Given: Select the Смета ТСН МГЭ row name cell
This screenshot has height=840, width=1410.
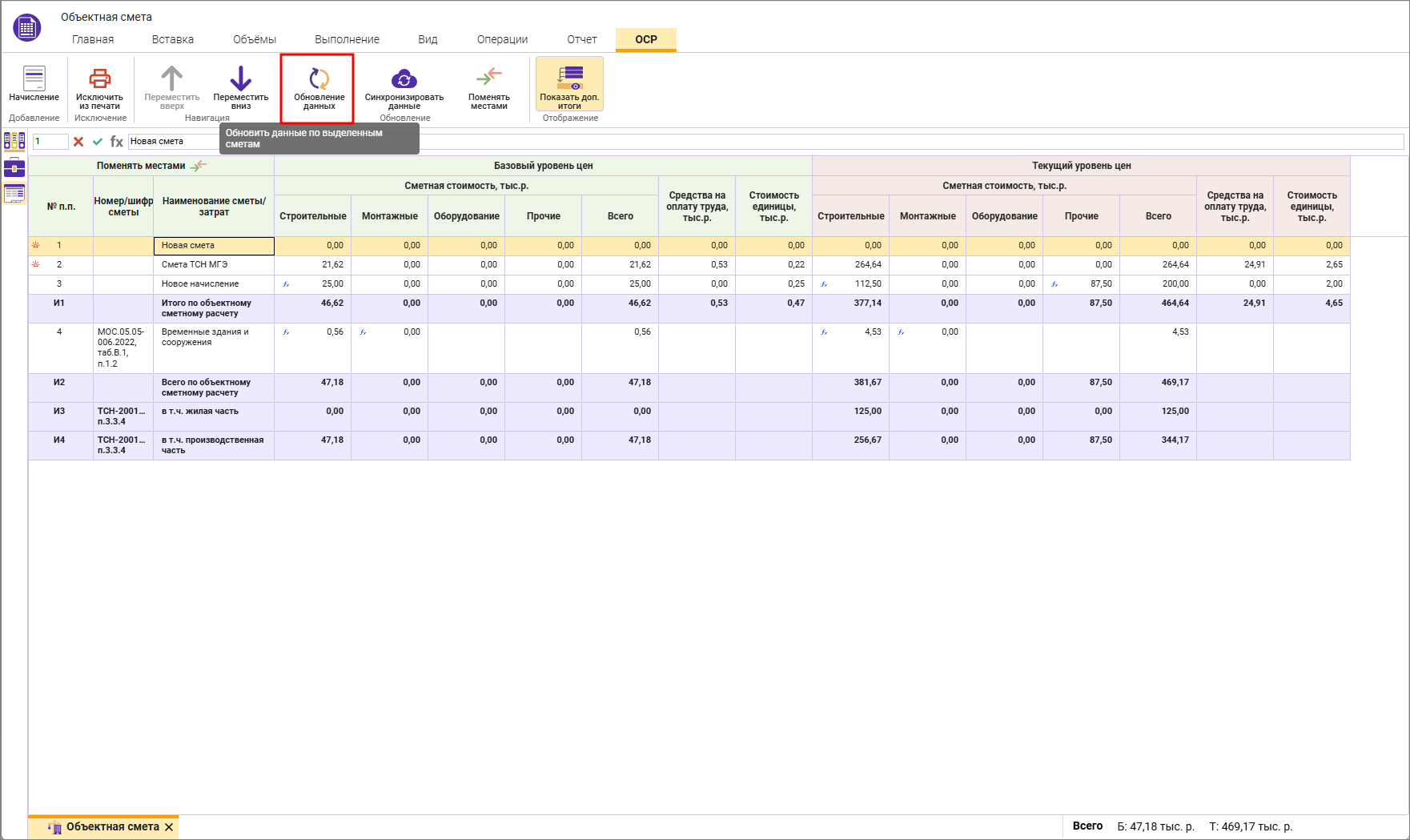Looking at the screenshot, I should 213,265.
